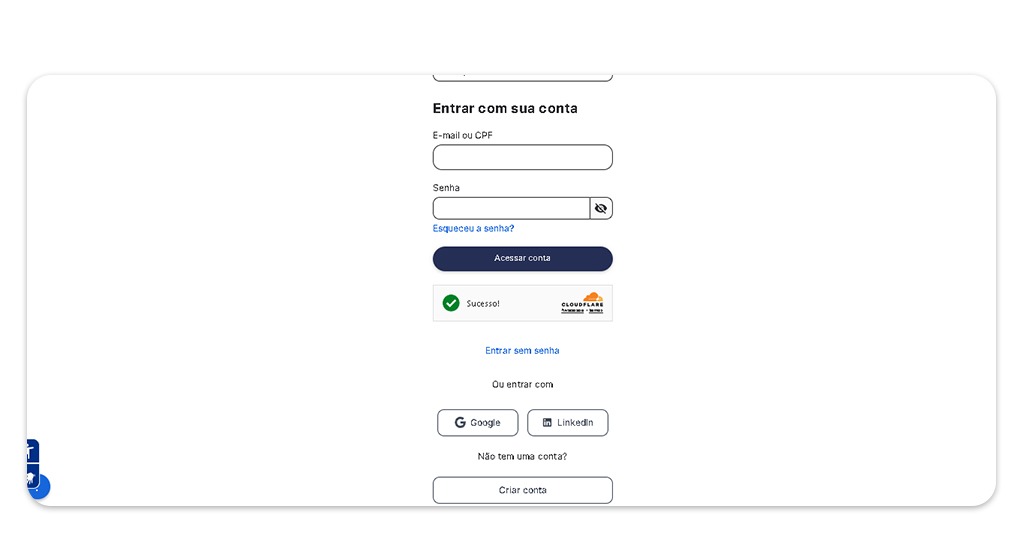Screen dimensions: 1024x536
Task: Open the Esqueceu a senha? link
Action: click(x=473, y=229)
